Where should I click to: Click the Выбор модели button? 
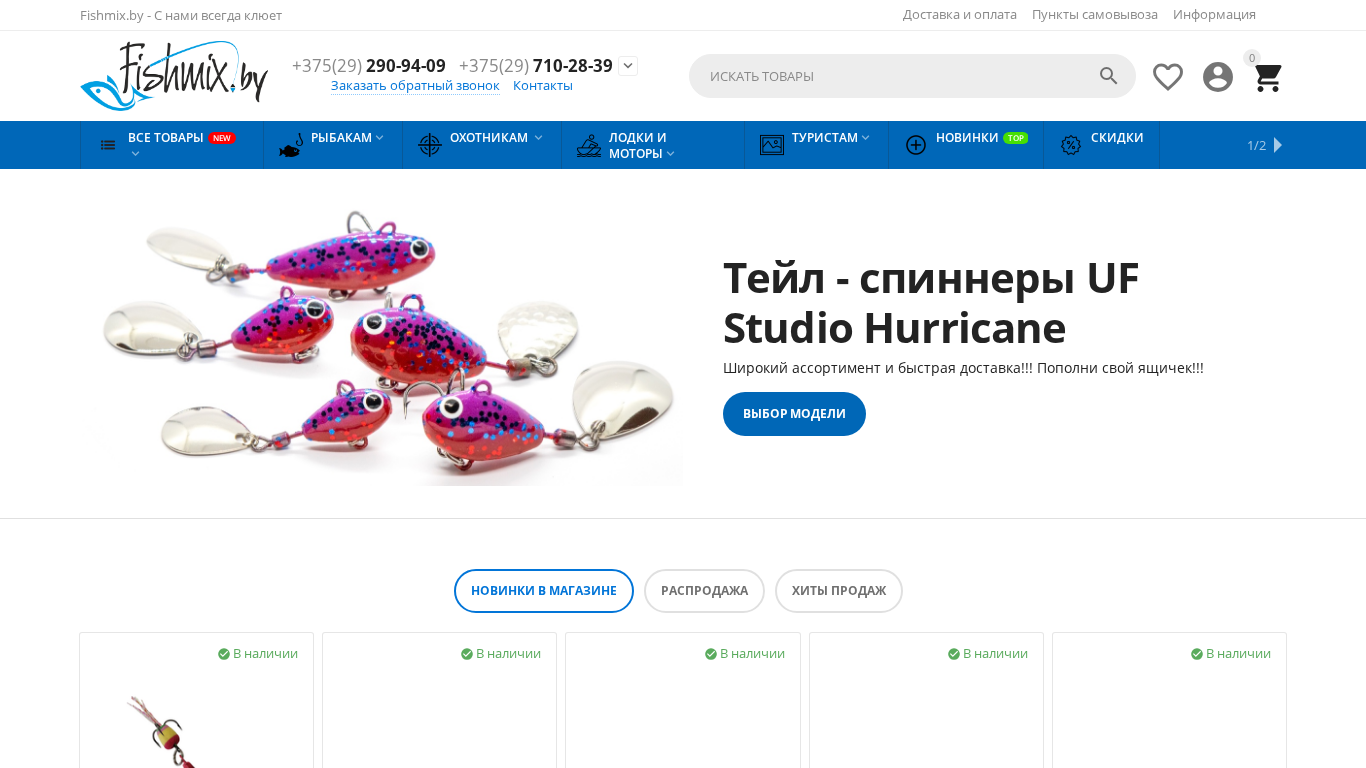794,414
